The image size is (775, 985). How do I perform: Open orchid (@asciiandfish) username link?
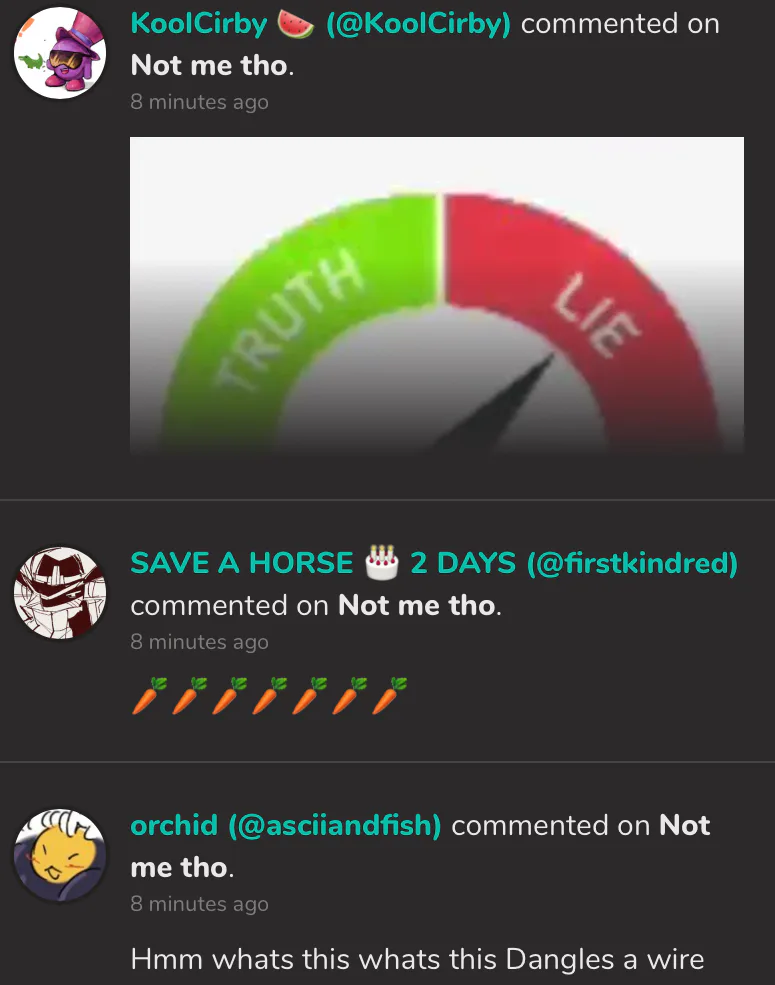[286, 825]
